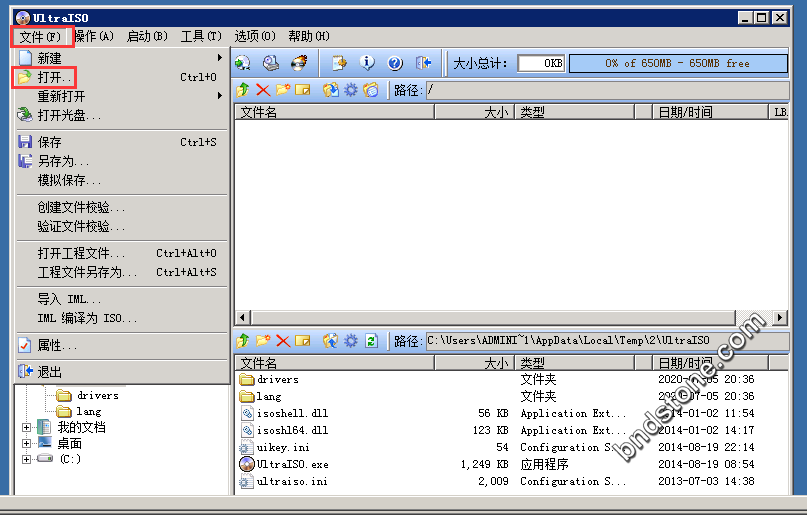The height and width of the screenshot is (515, 807).
Task: Create new folder in local pane toolbar
Action: 263,341
